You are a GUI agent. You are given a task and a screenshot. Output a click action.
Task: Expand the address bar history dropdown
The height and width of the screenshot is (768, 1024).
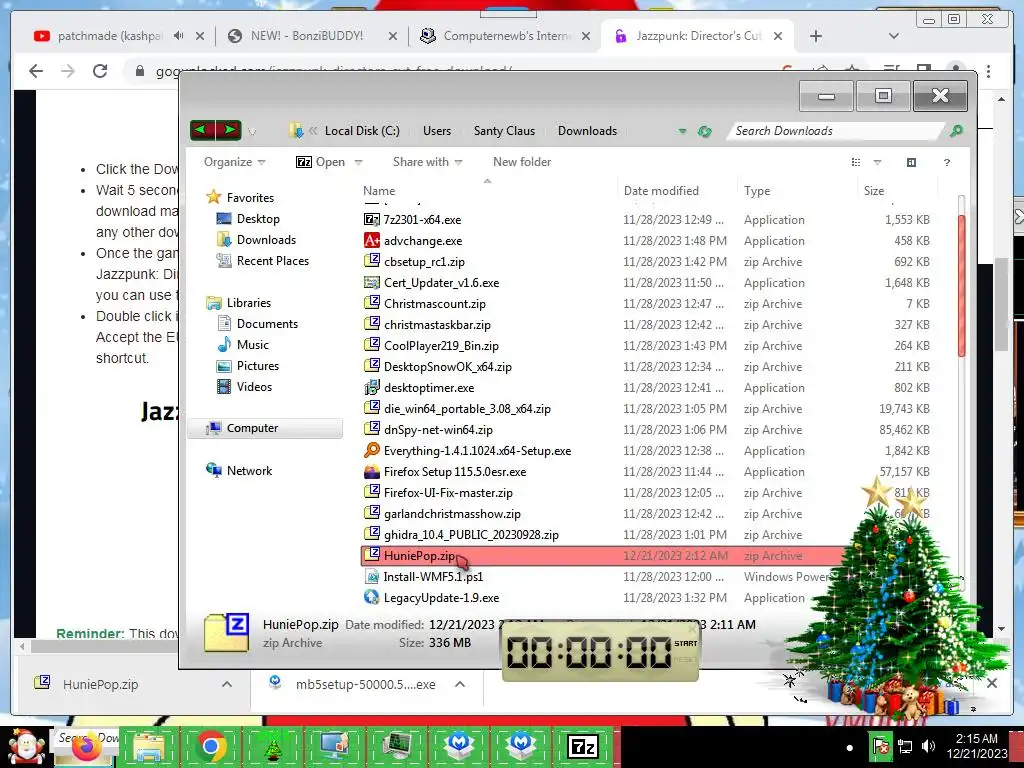[682, 131]
